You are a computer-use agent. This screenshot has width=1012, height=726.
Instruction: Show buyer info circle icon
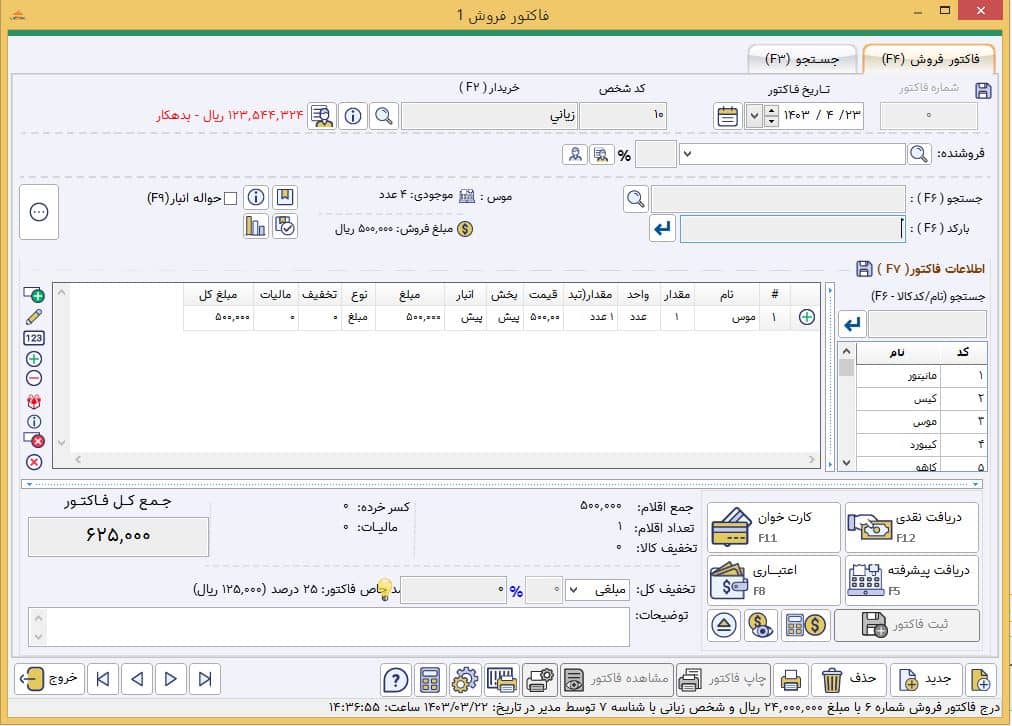352,116
